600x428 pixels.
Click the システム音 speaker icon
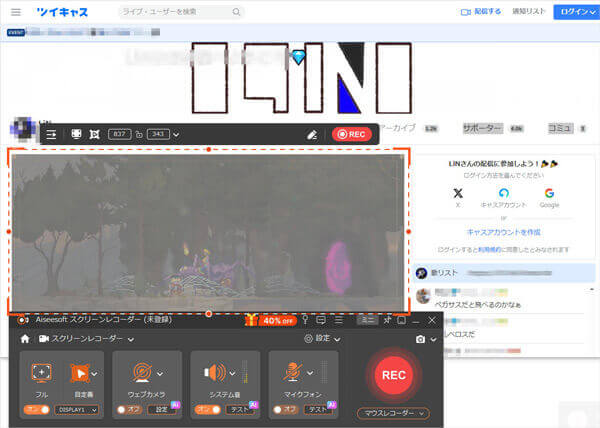pos(215,372)
